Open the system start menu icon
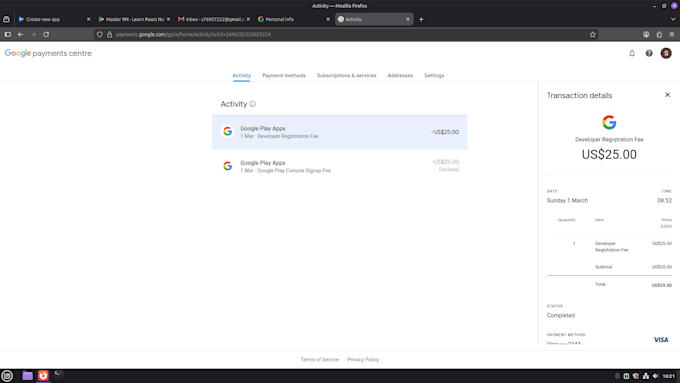Image resolution: width=680 pixels, height=383 pixels. point(7,376)
